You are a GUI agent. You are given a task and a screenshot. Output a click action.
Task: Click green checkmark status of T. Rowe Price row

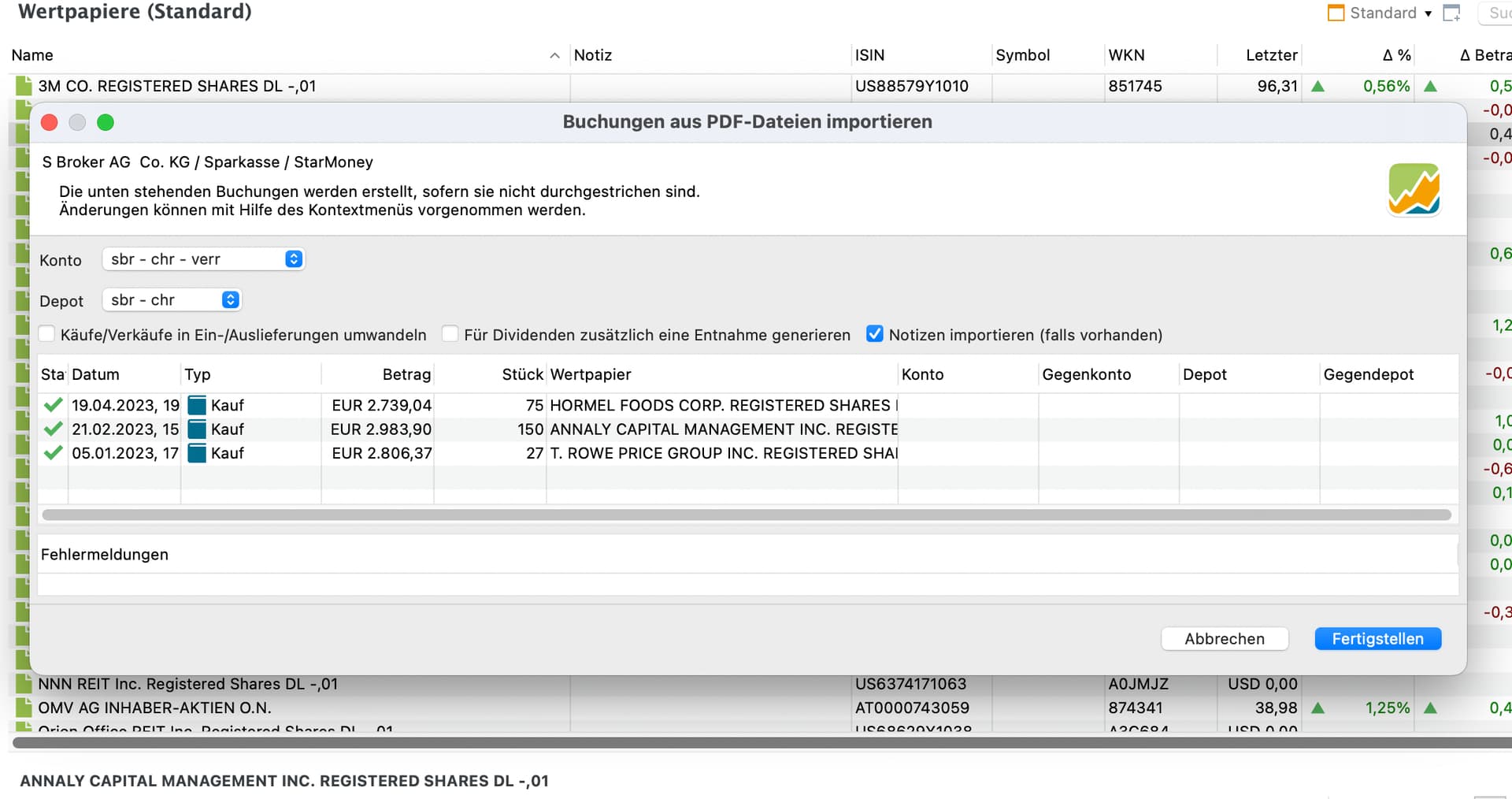point(54,453)
